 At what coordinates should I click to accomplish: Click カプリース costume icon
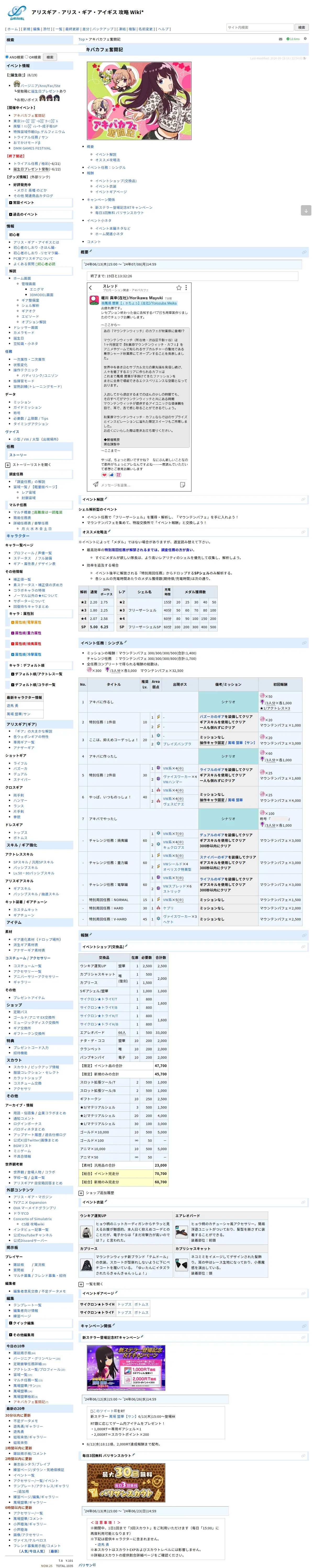87,1265
